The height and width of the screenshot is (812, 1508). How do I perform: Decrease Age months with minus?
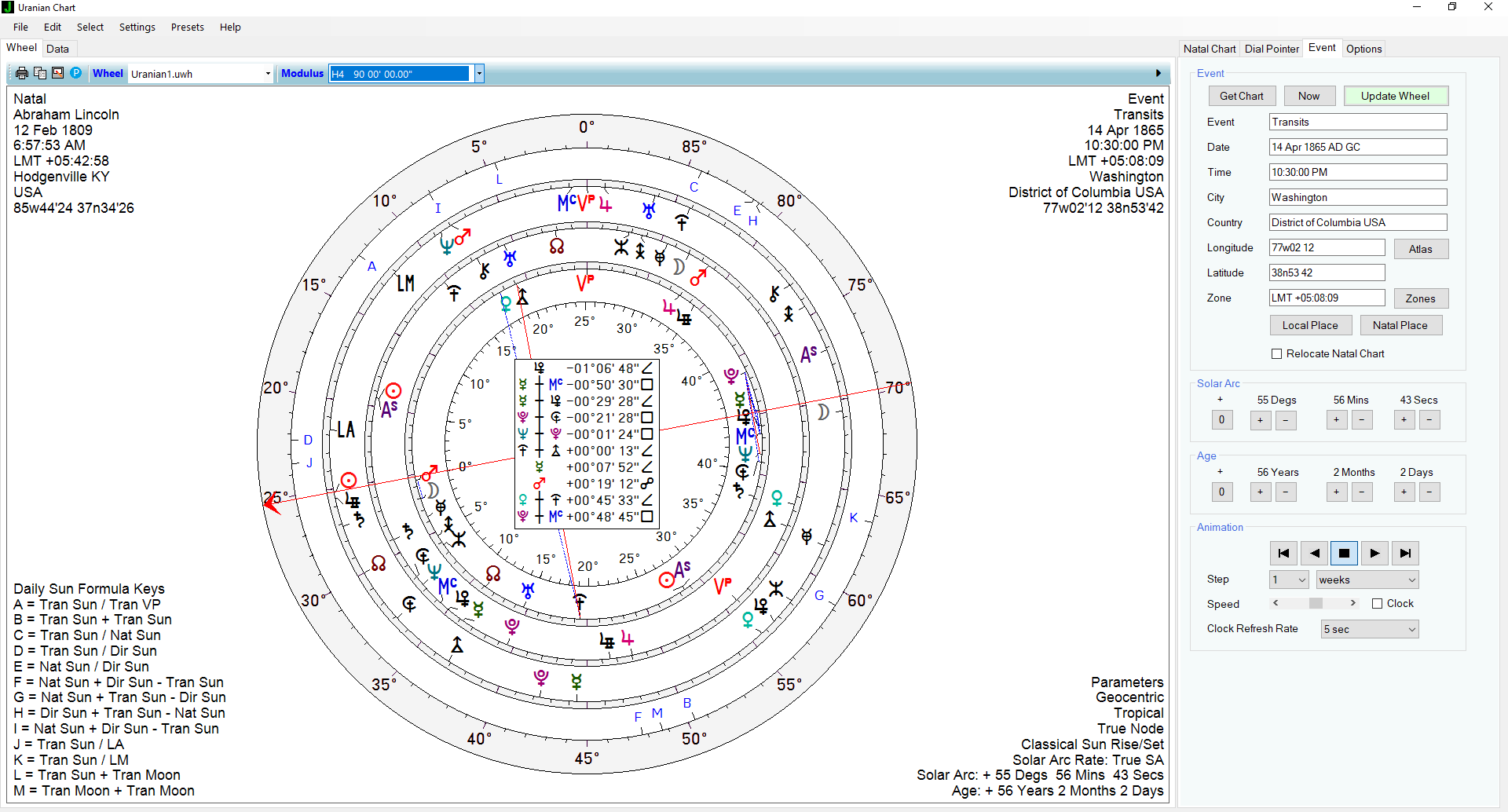coord(1362,492)
